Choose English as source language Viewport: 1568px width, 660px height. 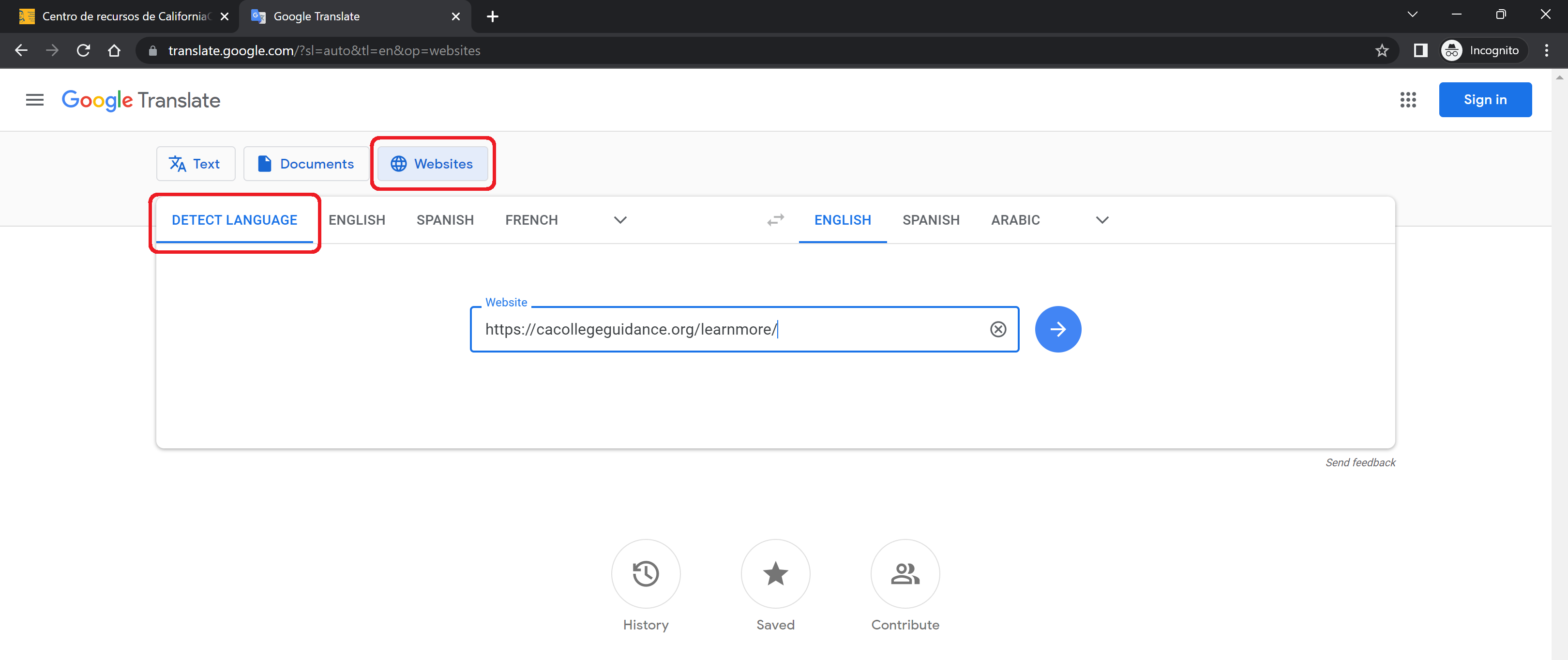pyautogui.click(x=357, y=220)
